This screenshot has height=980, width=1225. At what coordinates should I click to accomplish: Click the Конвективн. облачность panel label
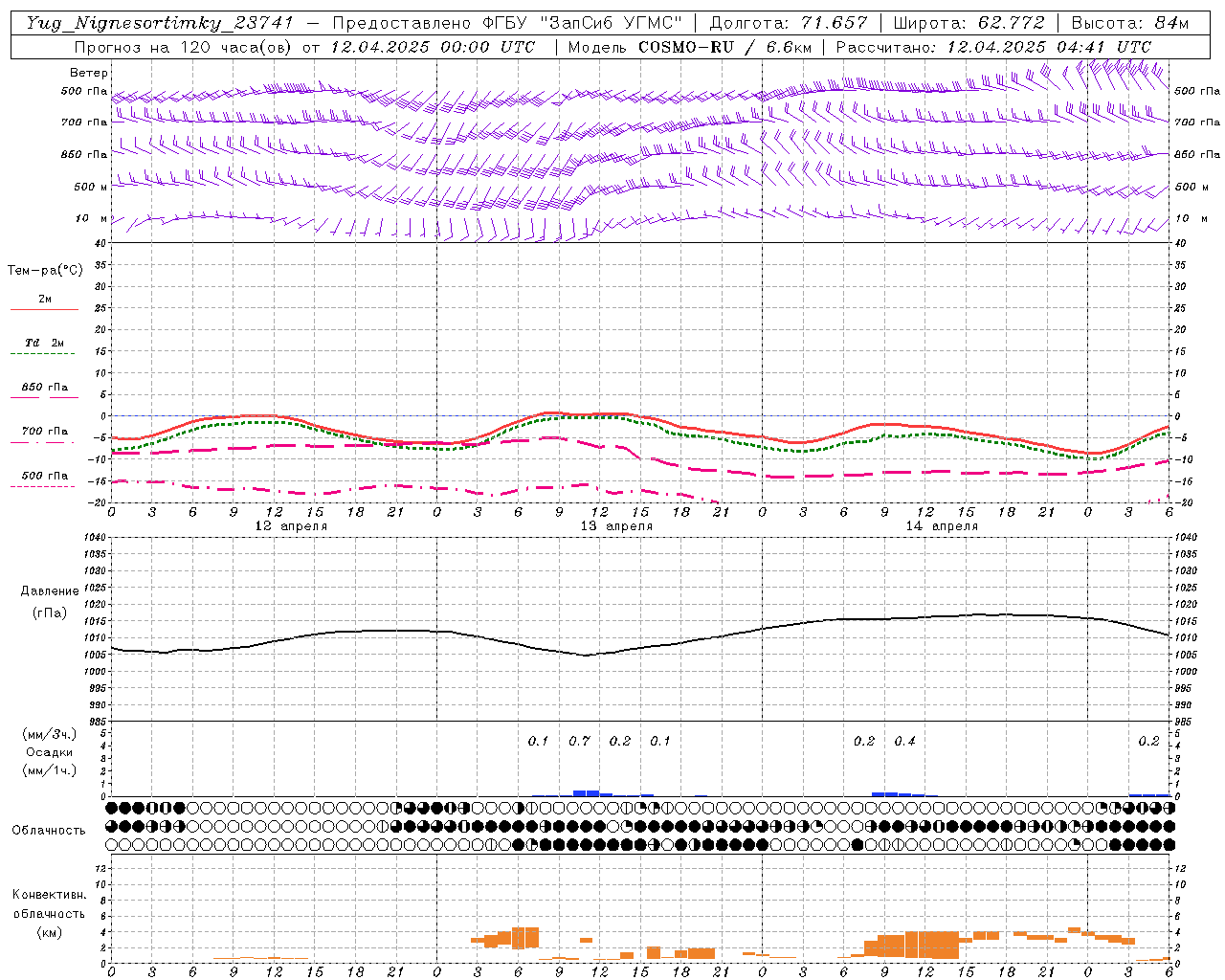click(49, 904)
